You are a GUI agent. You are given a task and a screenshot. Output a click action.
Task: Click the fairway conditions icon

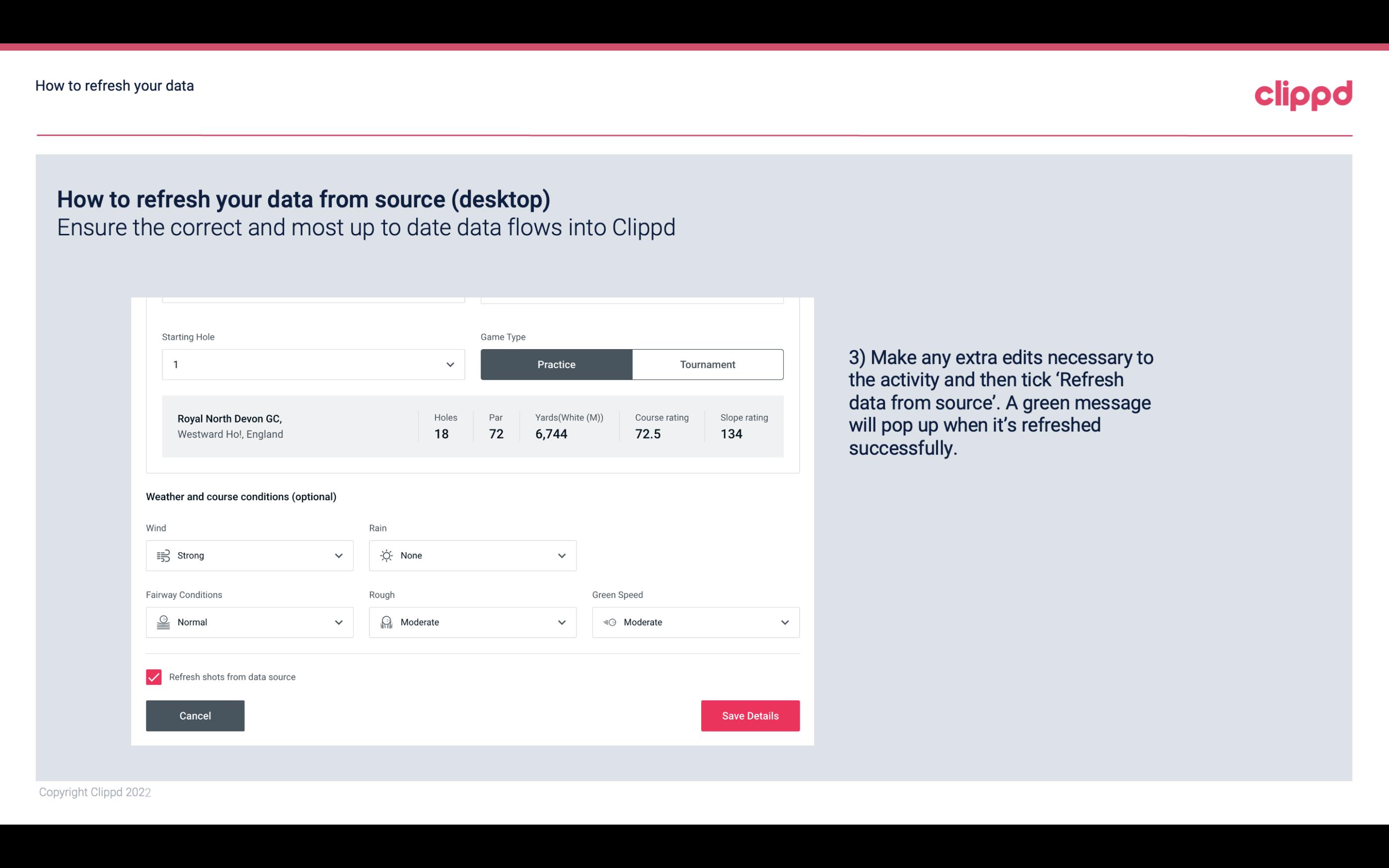tap(163, 622)
